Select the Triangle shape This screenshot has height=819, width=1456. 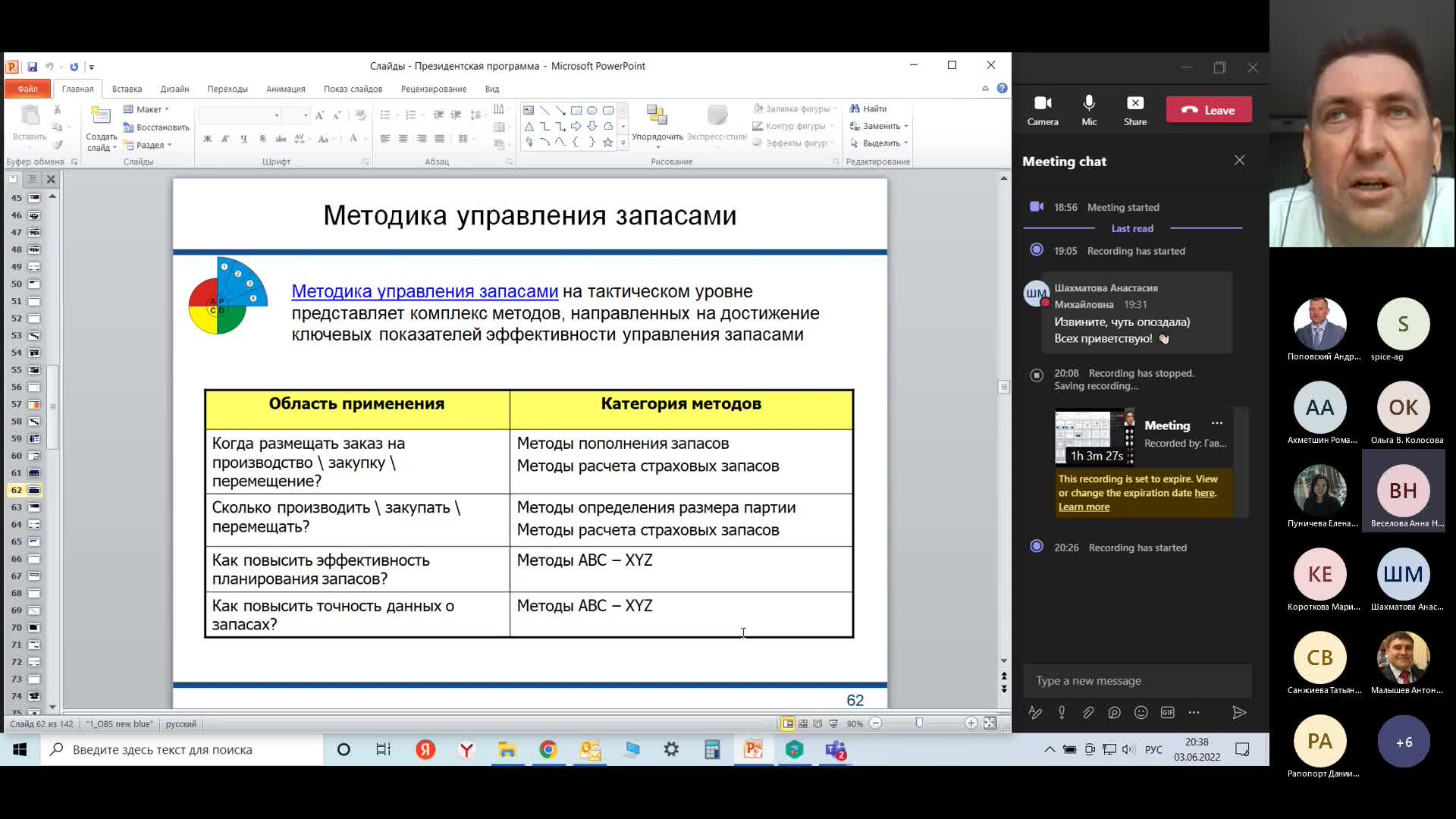529,126
